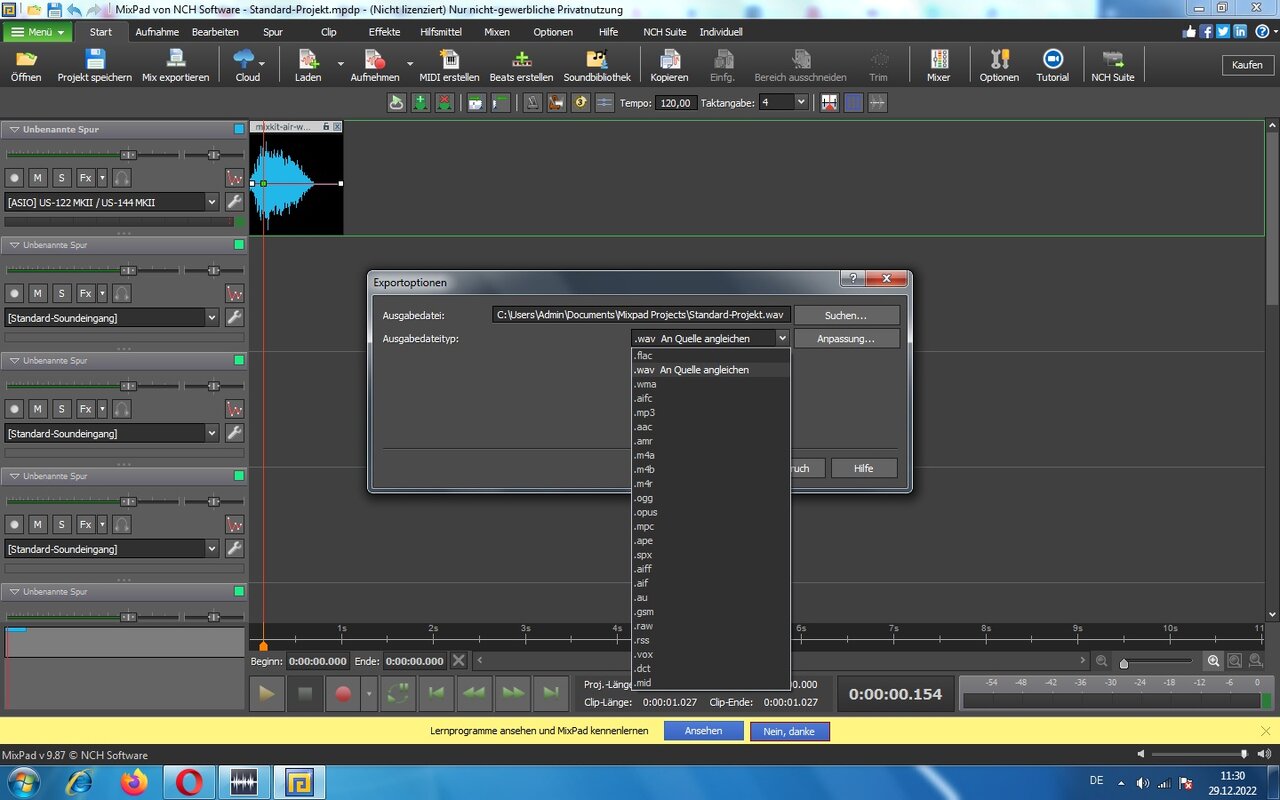The image size is (1280, 800).
Task: Solo the second track with S button
Action: [x=62, y=294]
